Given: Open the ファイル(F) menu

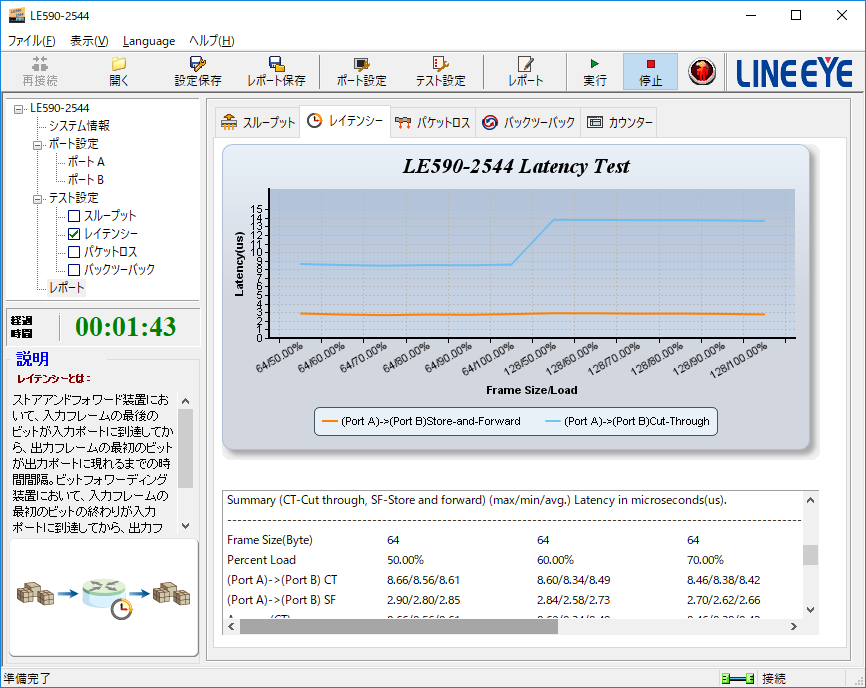Looking at the screenshot, I should point(31,41).
